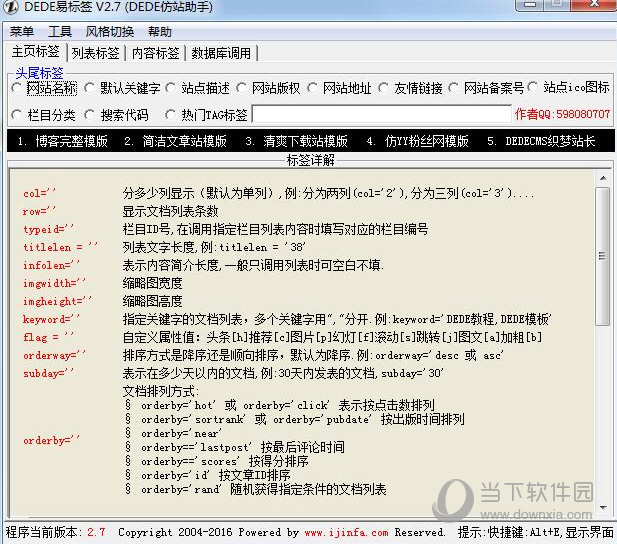Switch to the 数据库调用 tab
Viewport: 617px width, 544px height.
tap(221, 53)
